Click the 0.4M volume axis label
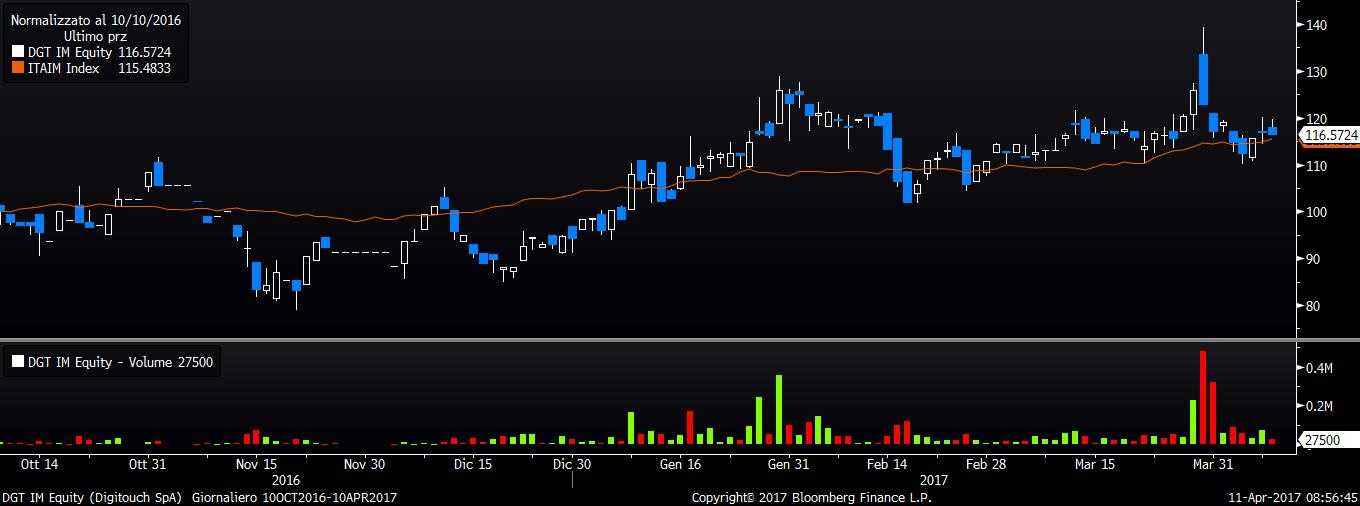Viewport: 1360px width, 506px height. pyautogui.click(x=1321, y=369)
